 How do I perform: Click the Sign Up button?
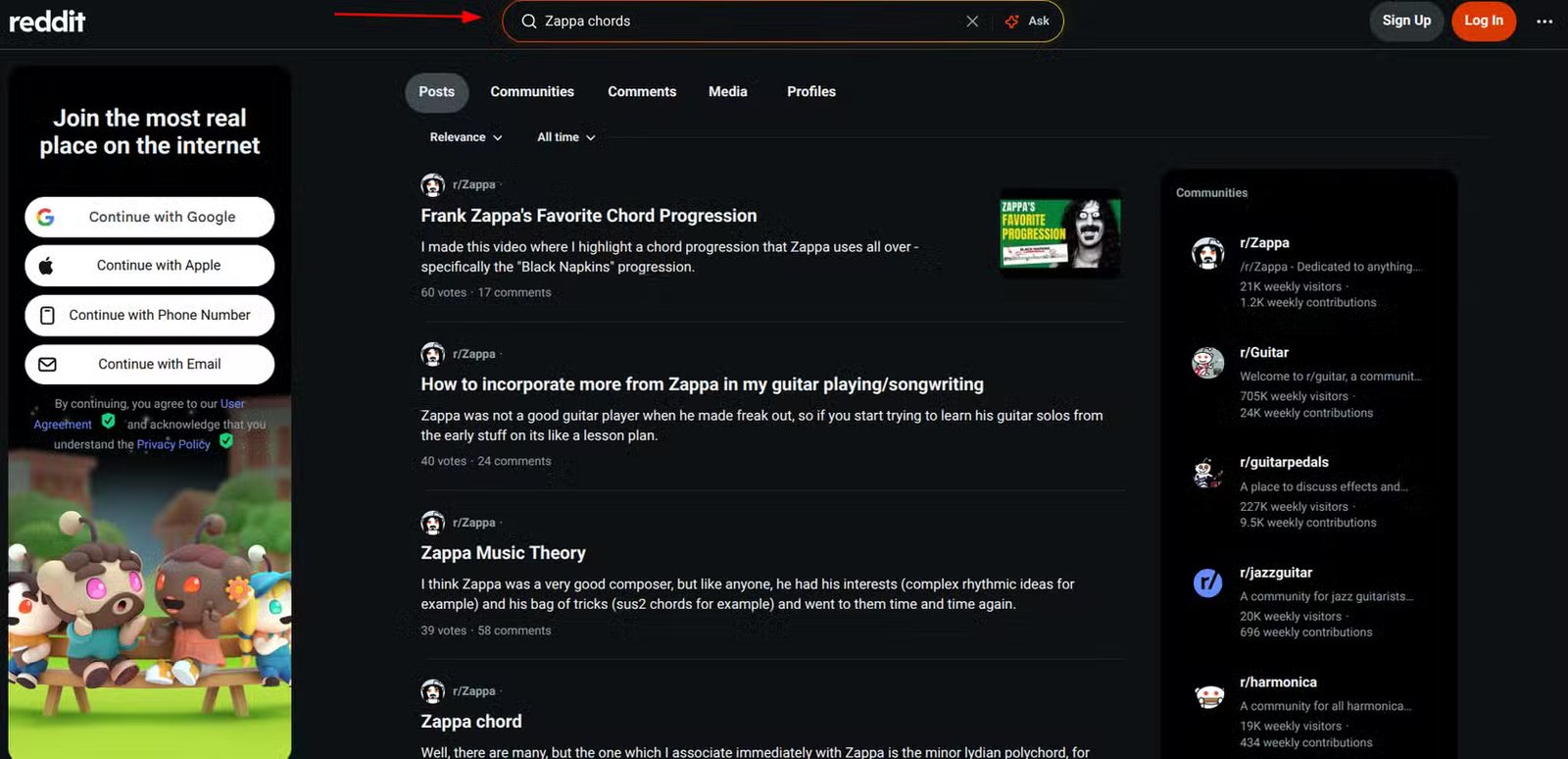(1406, 21)
